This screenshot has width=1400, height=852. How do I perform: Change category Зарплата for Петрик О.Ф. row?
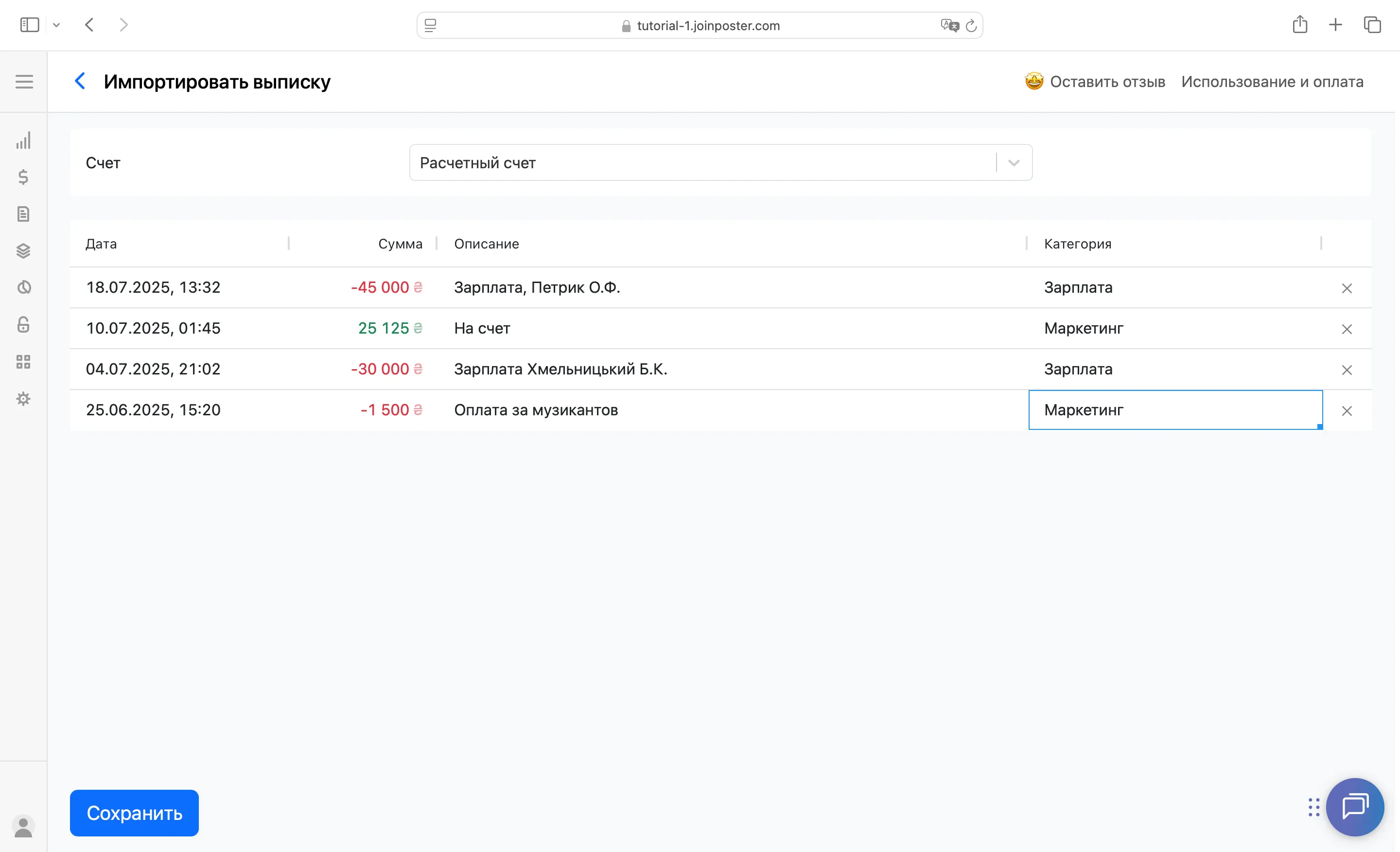pyautogui.click(x=1174, y=287)
